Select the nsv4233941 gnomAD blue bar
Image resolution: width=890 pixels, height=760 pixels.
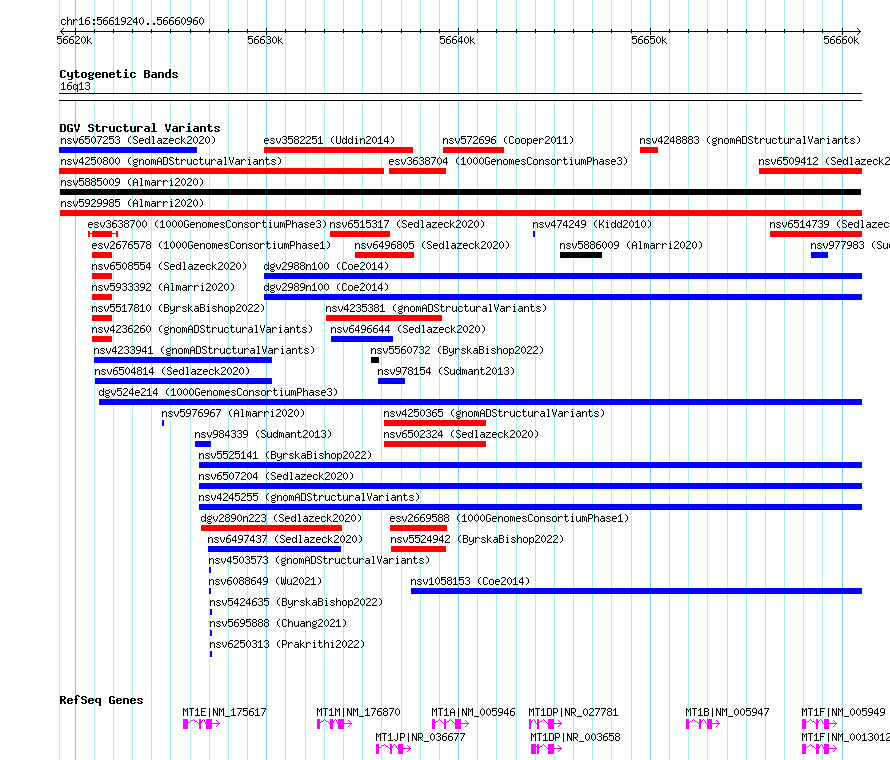click(183, 360)
